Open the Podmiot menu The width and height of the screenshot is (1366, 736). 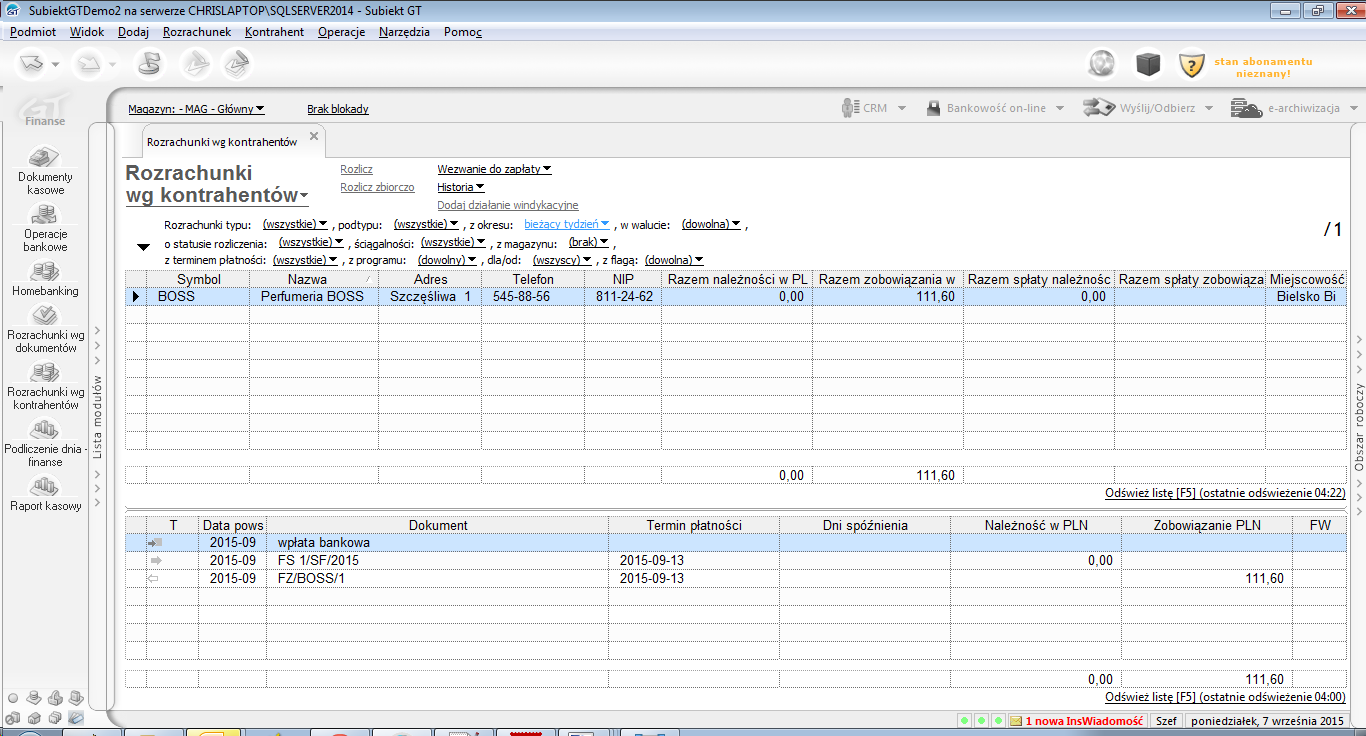point(32,32)
